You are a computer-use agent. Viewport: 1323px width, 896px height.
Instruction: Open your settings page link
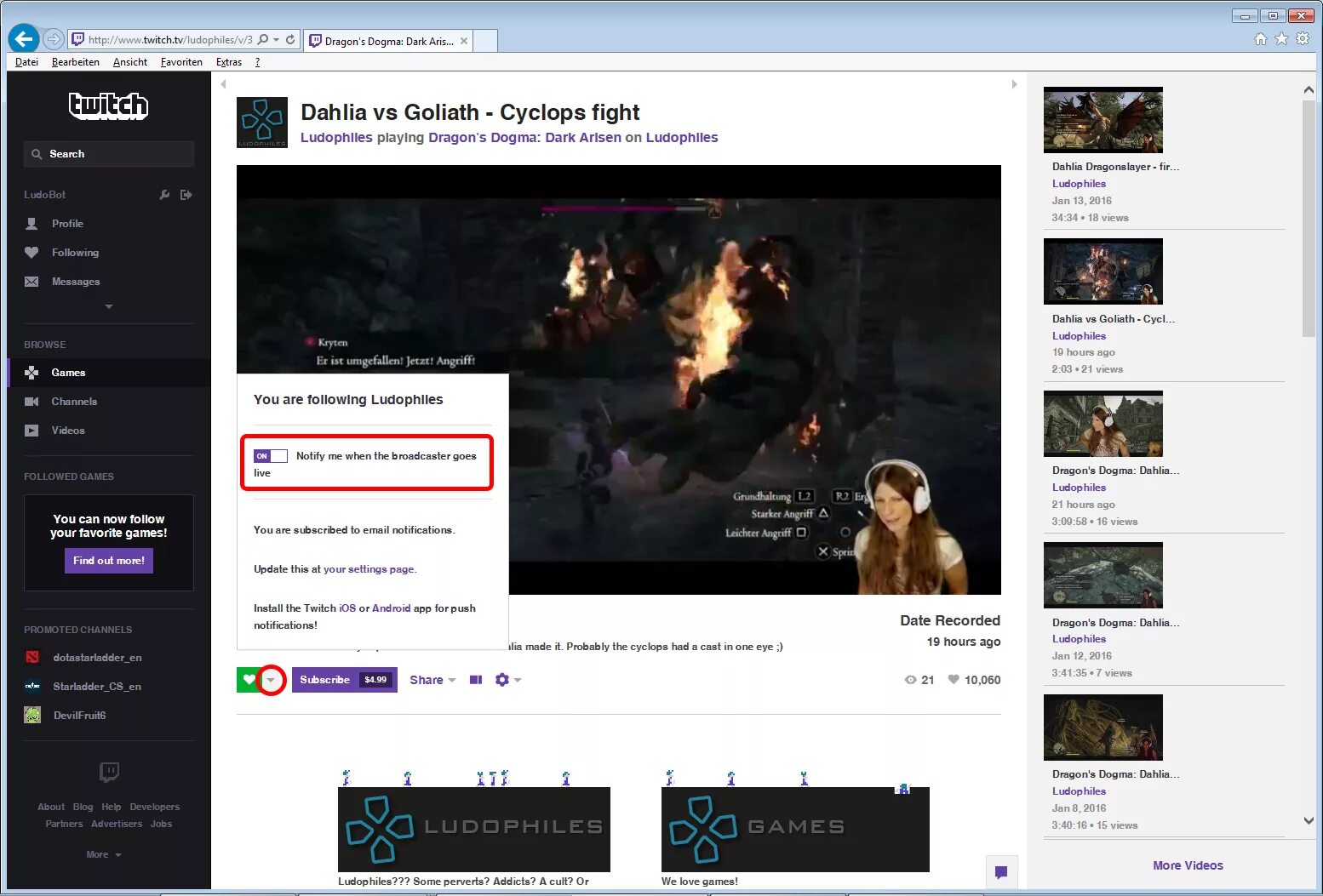pyautogui.click(x=369, y=569)
